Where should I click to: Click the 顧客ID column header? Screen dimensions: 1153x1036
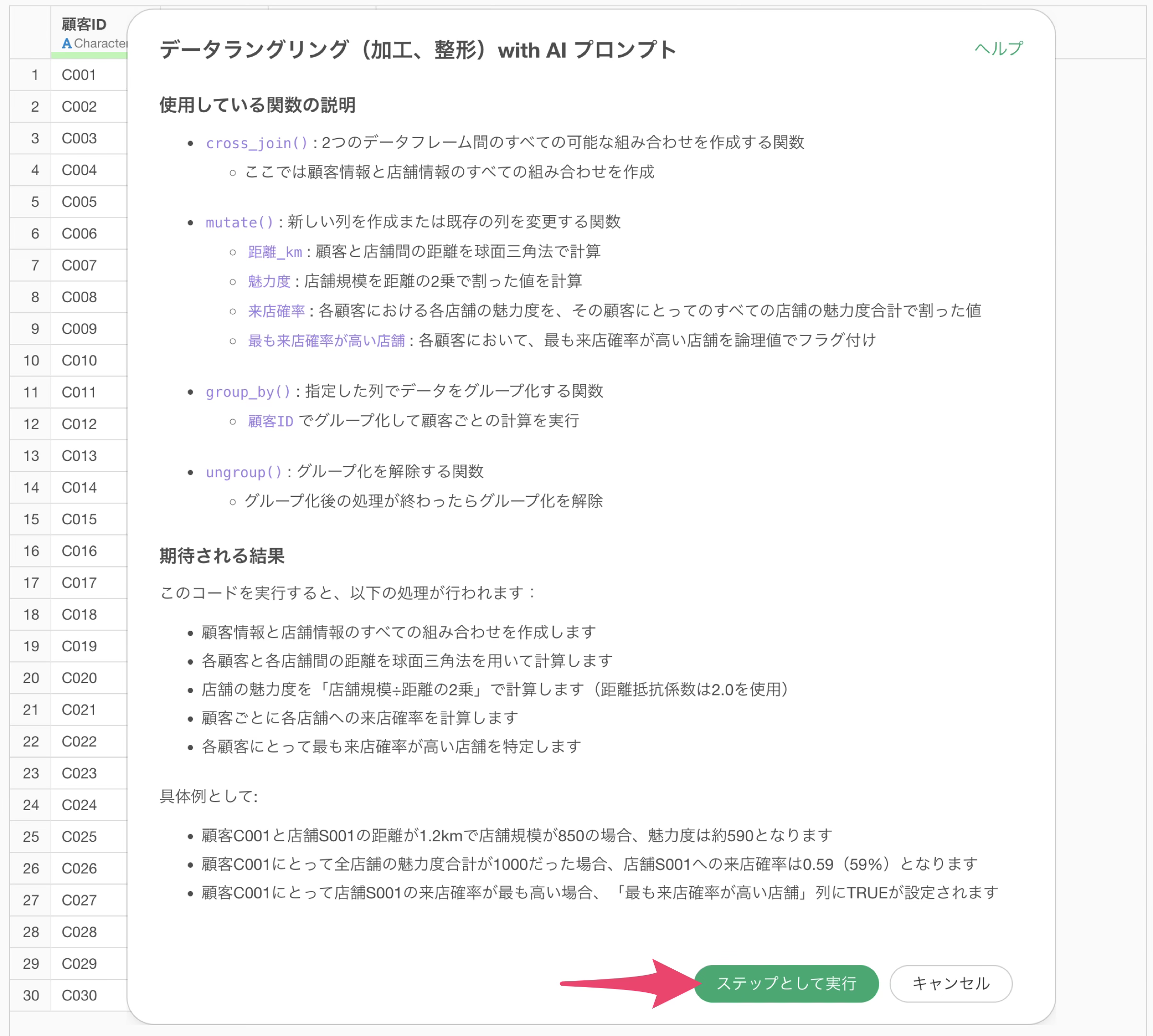[x=83, y=24]
